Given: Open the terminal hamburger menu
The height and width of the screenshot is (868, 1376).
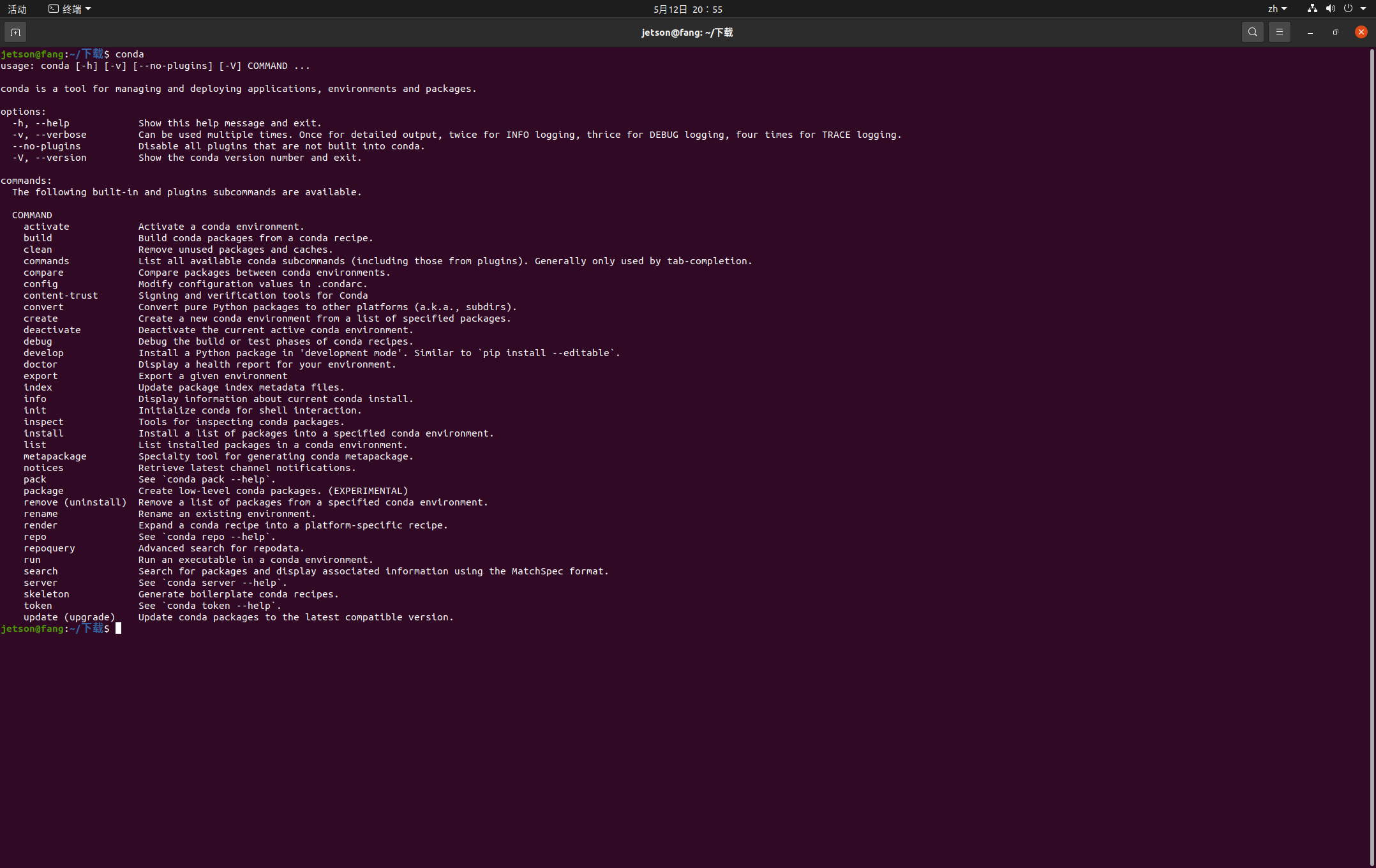Looking at the screenshot, I should [1279, 32].
